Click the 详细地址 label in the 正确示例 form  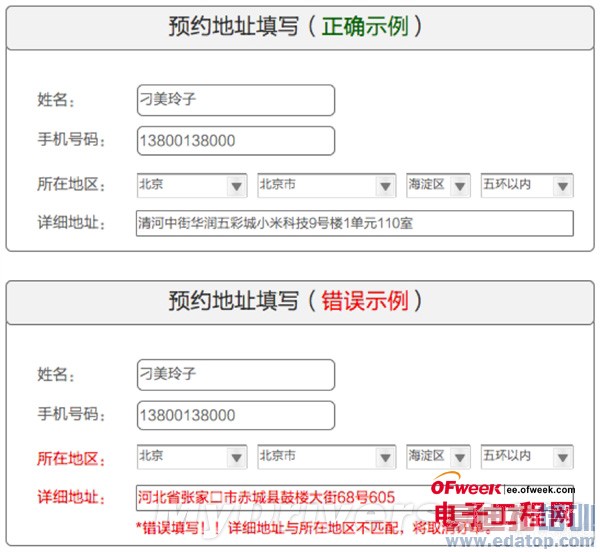[x=71, y=223]
